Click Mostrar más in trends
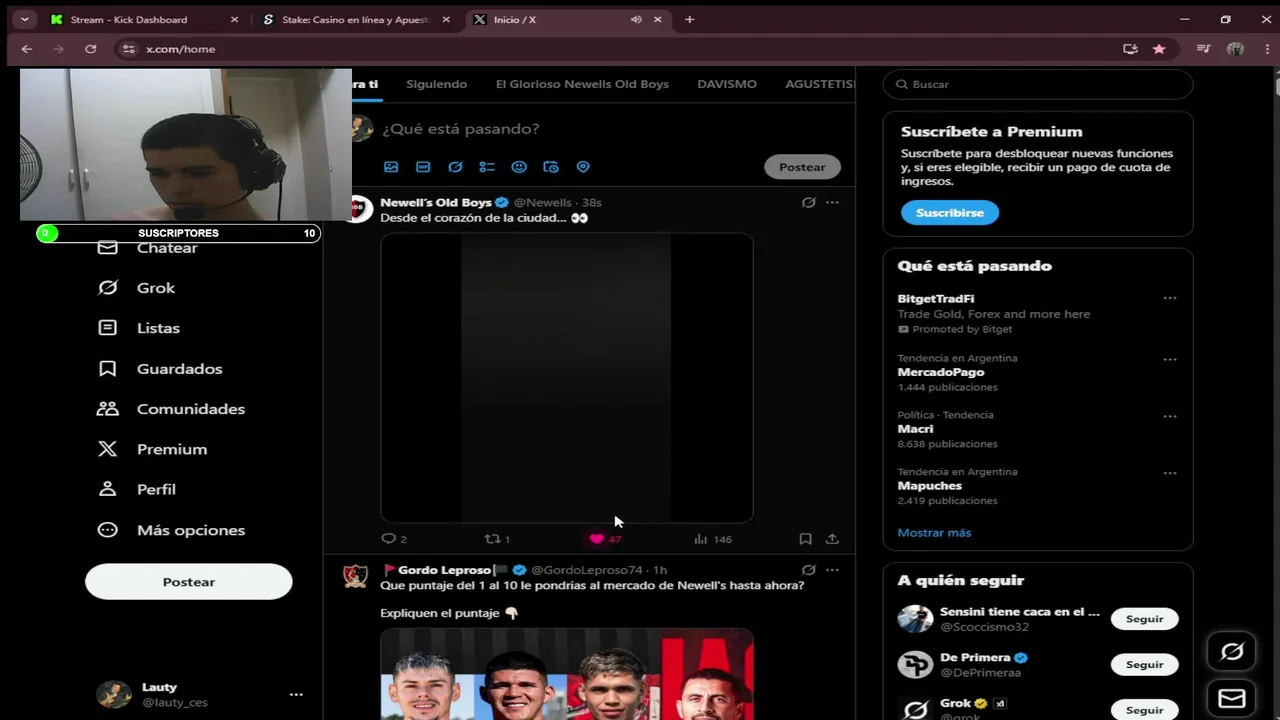This screenshot has width=1280, height=720. (934, 533)
